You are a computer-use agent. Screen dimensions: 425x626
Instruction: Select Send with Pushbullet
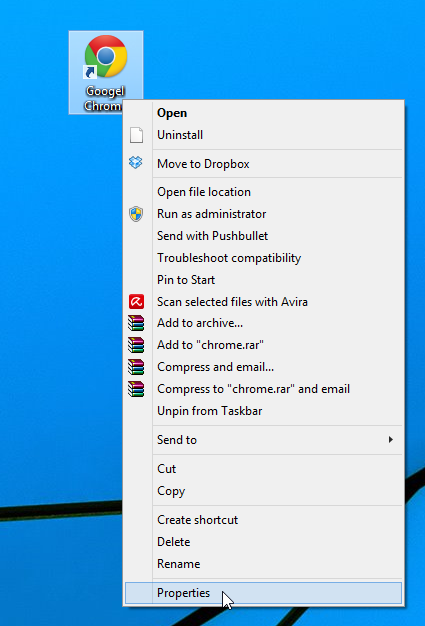tap(263, 236)
